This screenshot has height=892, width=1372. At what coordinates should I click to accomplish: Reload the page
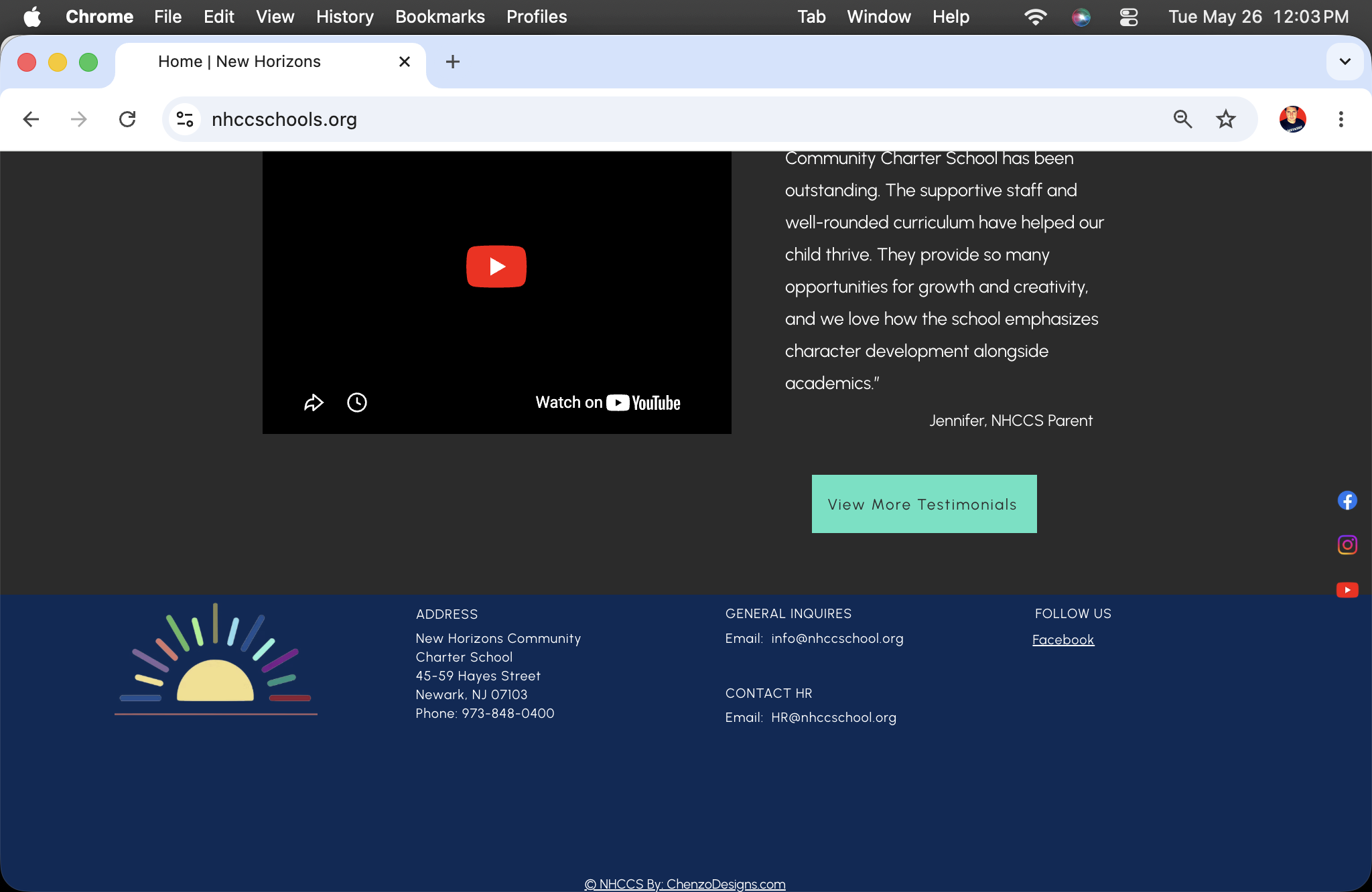pyautogui.click(x=127, y=119)
